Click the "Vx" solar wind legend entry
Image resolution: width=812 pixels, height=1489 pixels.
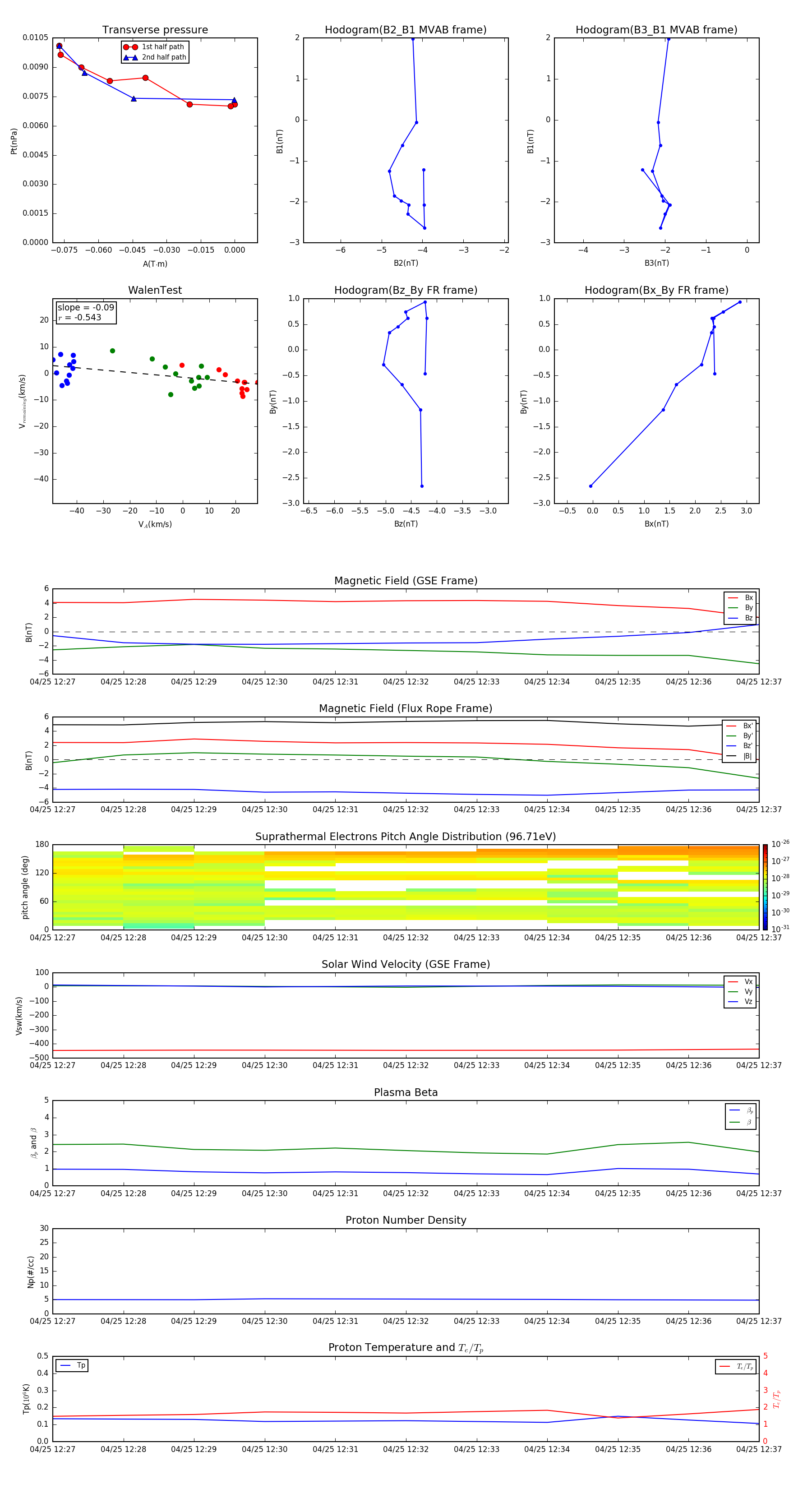click(x=740, y=982)
